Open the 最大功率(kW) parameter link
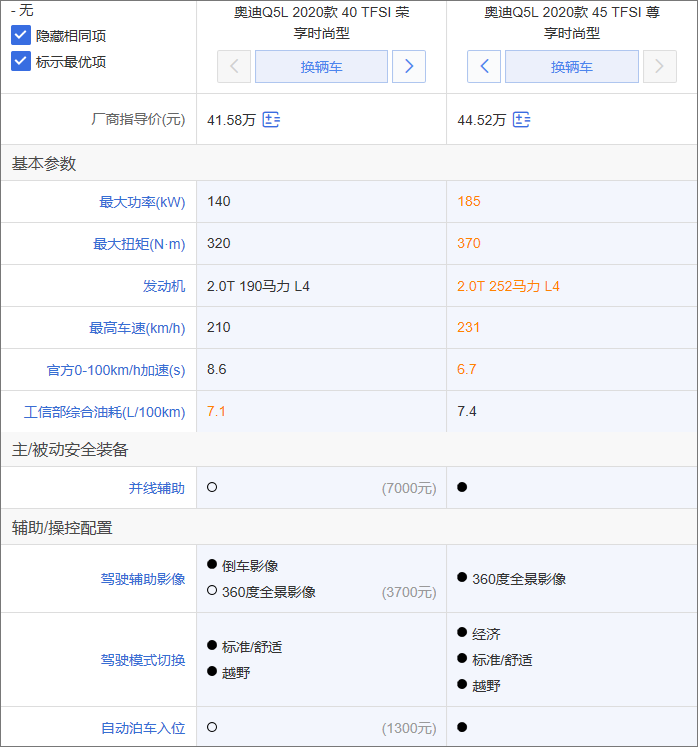The width and height of the screenshot is (698, 747). point(142,202)
